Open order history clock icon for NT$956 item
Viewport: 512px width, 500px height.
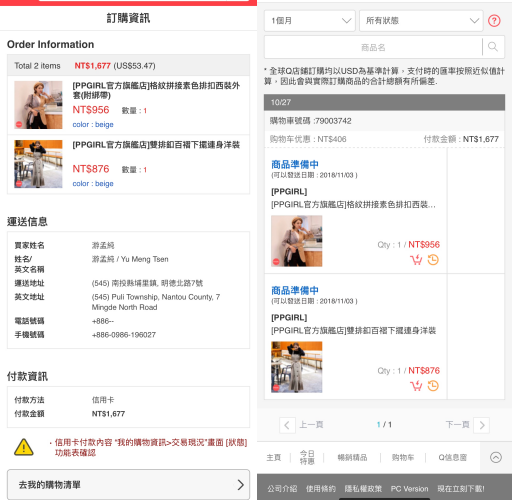433,260
